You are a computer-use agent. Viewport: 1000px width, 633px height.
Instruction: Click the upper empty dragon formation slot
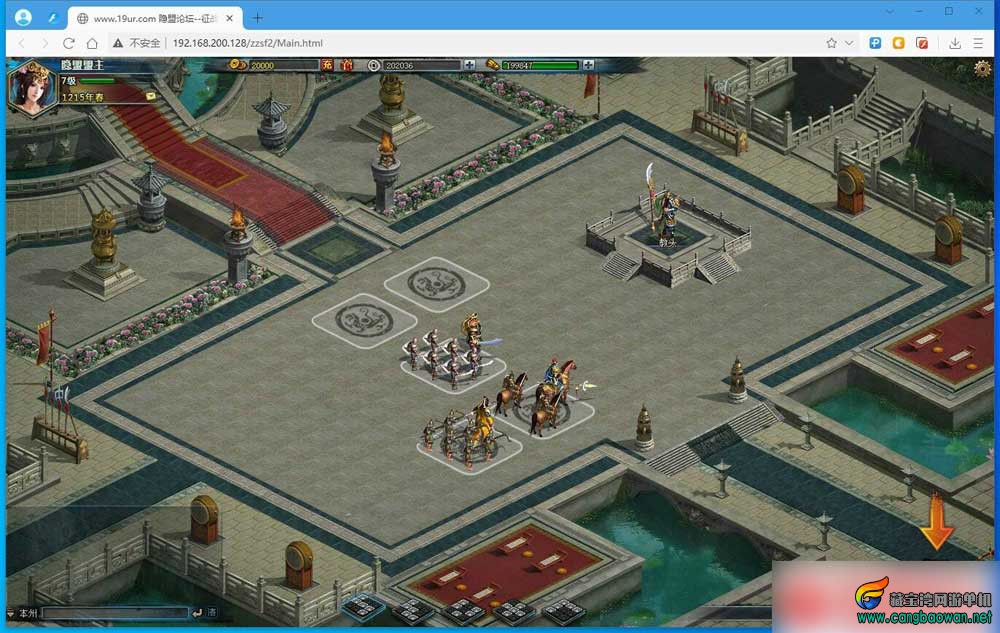(x=437, y=284)
